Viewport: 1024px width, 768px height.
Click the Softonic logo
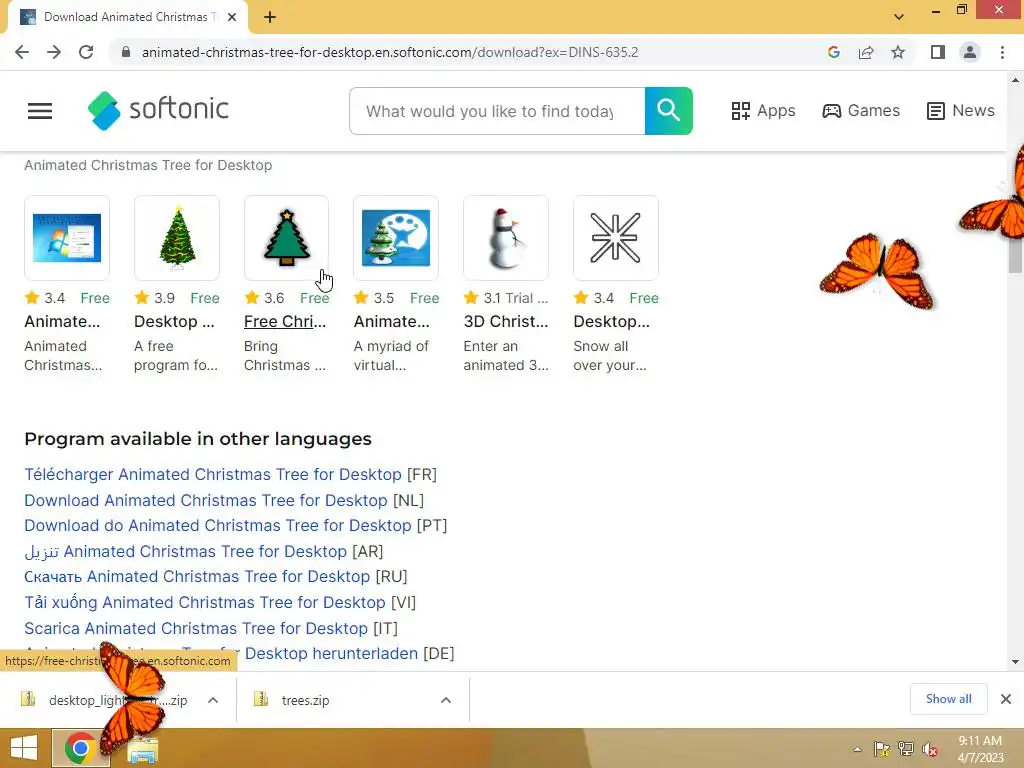(x=158, y=110)
